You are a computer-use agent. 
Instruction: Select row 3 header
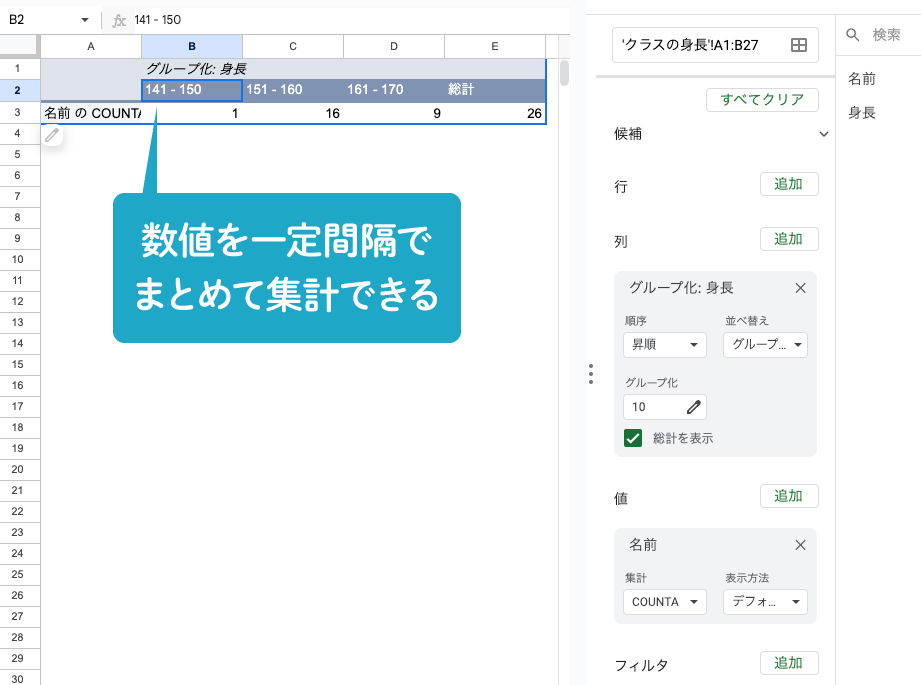tap(18, 112)
